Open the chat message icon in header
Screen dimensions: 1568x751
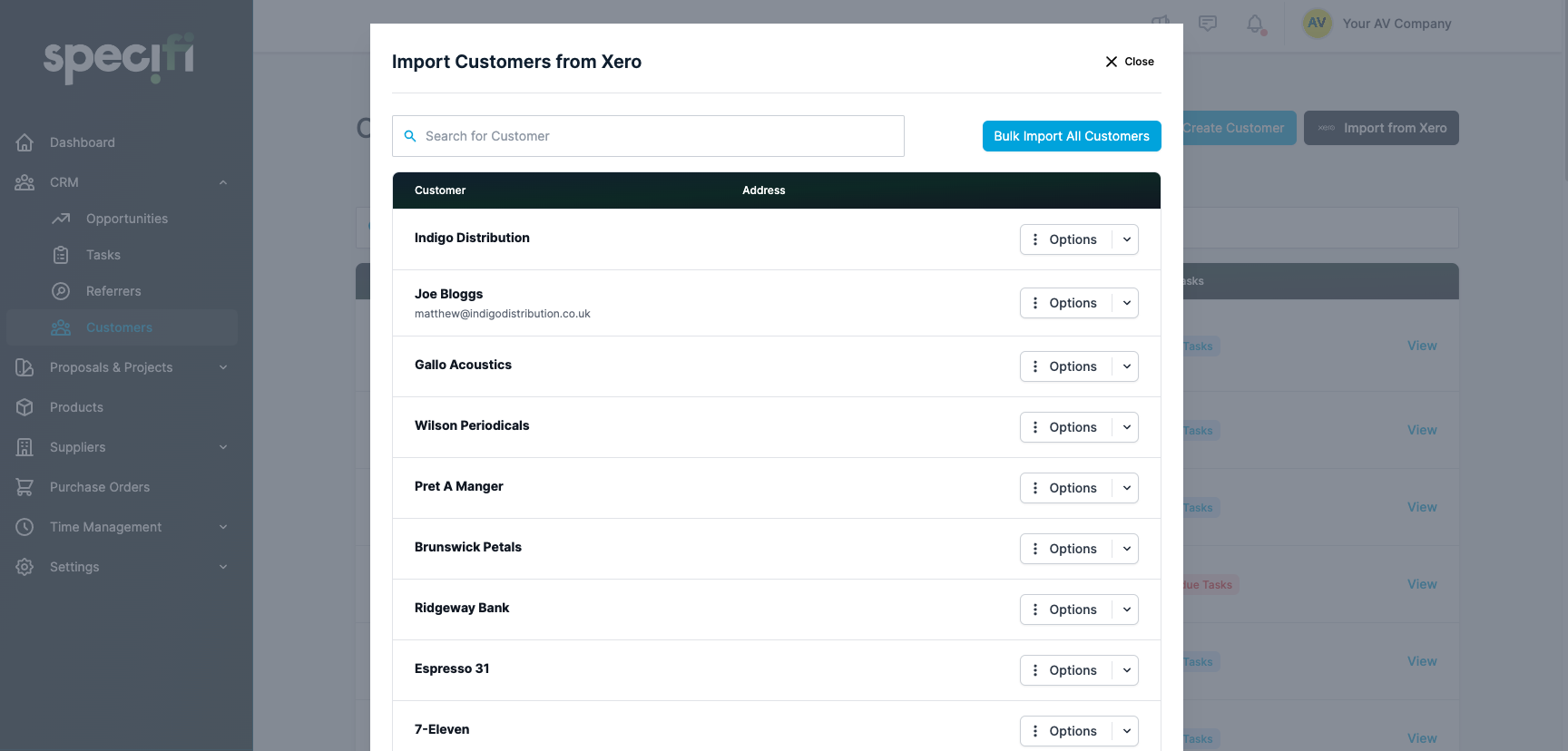tap(1208, 24)
